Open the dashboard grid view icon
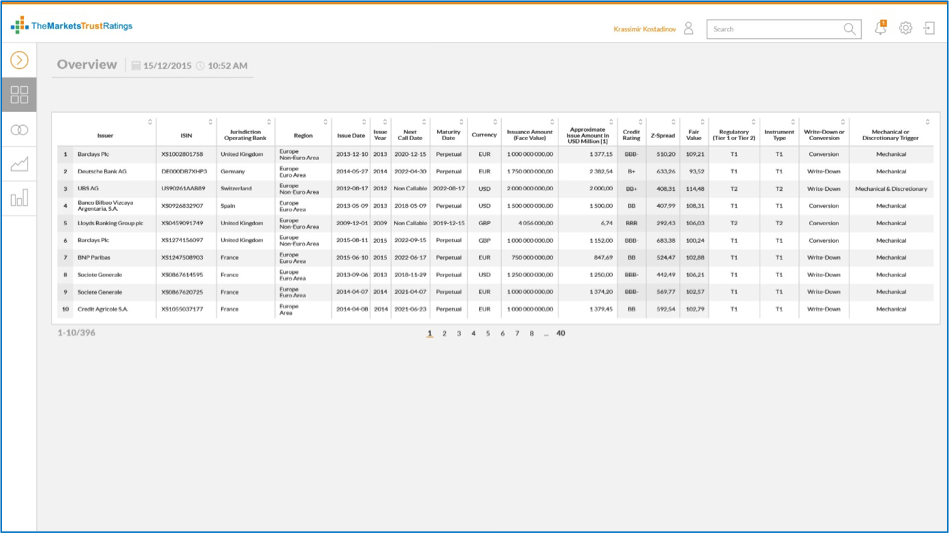 tap(19, 94)
